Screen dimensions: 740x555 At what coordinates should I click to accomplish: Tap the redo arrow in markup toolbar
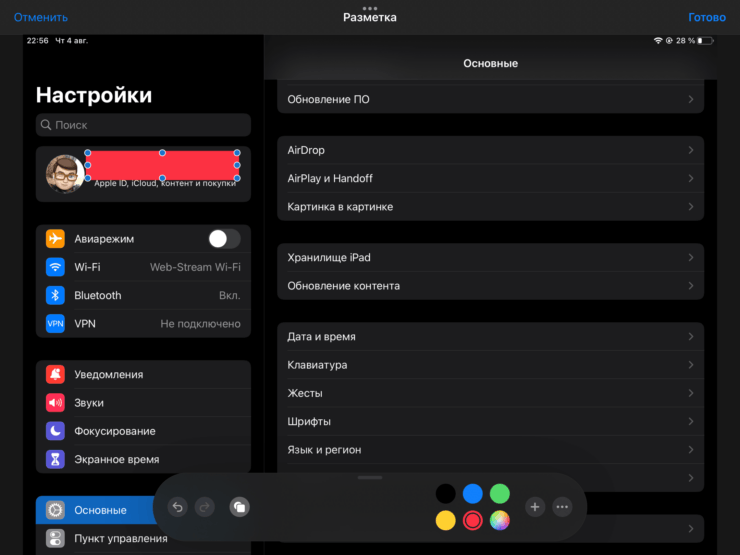203,507
